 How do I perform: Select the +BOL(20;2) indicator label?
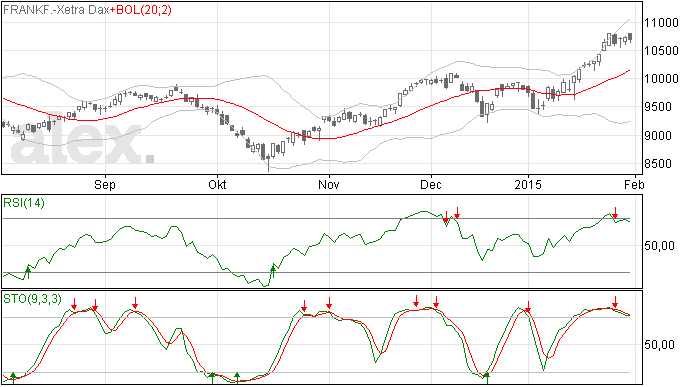point(140,10)
